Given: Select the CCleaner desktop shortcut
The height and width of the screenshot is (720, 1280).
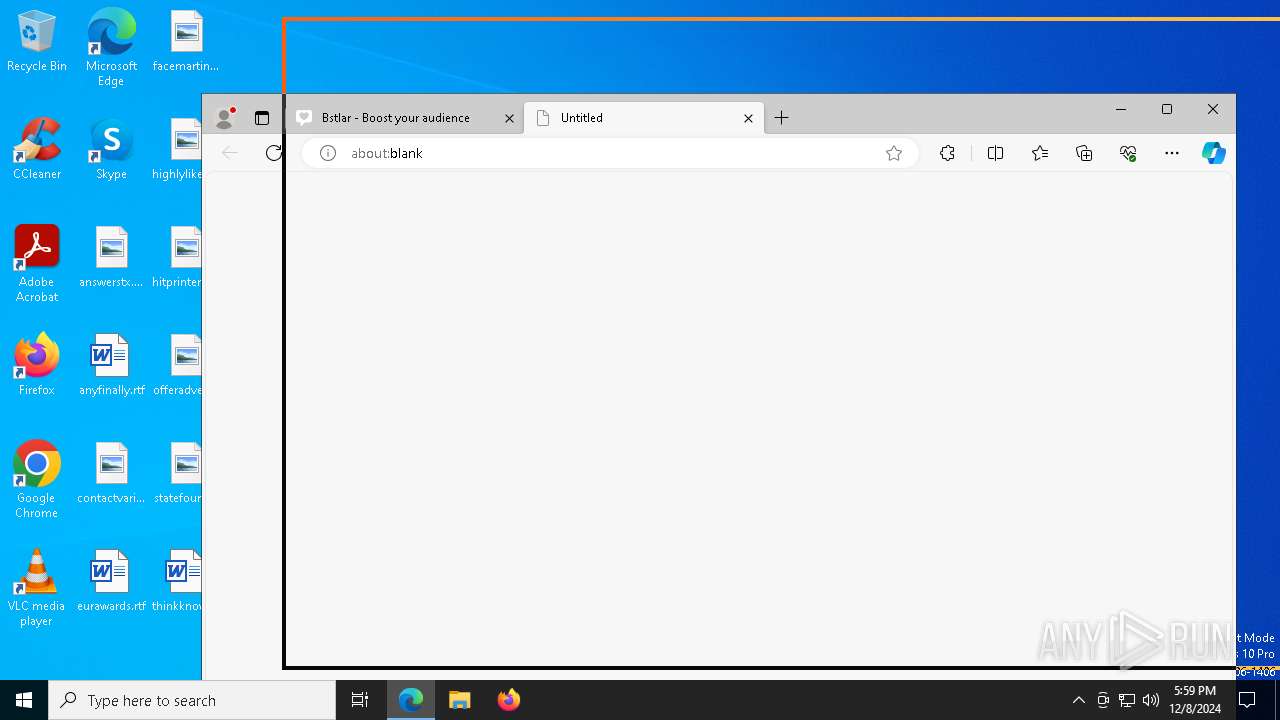Looking at the screenshot, I should pyautogui.click(x=37, y=150).
